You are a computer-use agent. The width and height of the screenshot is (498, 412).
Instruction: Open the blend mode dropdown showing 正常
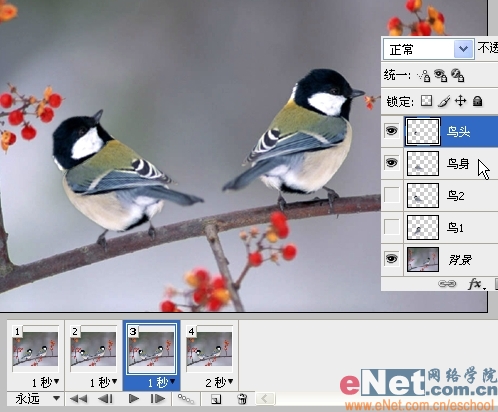point(429,49)
